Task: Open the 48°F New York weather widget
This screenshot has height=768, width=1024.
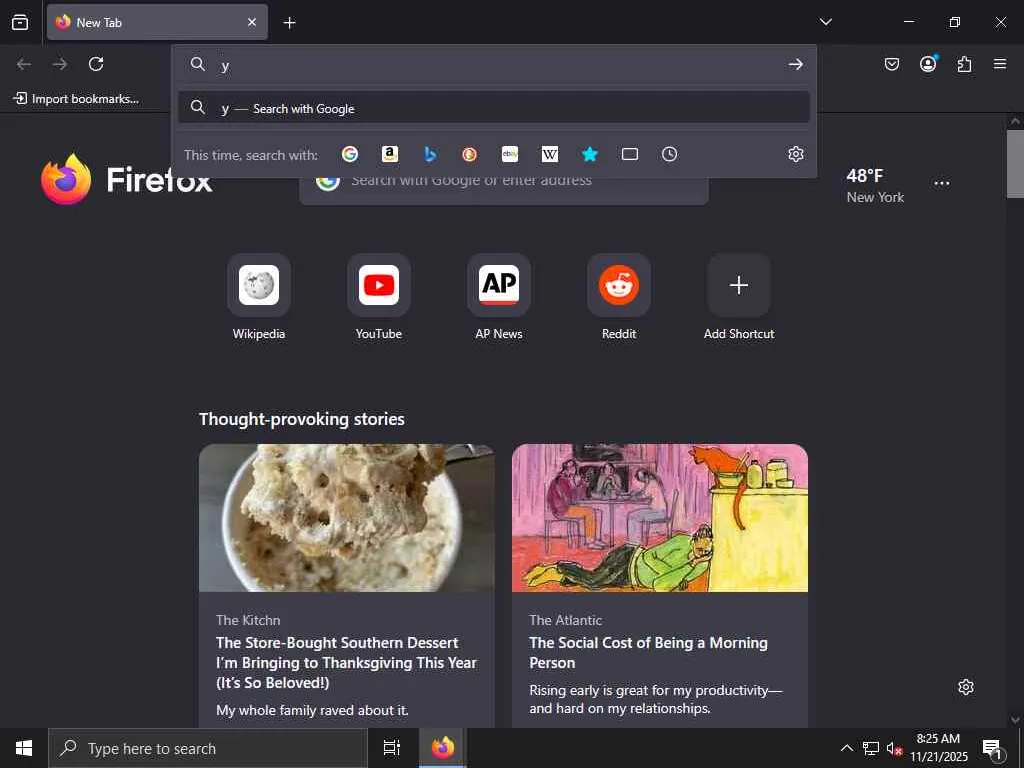Action: point(874,185)
